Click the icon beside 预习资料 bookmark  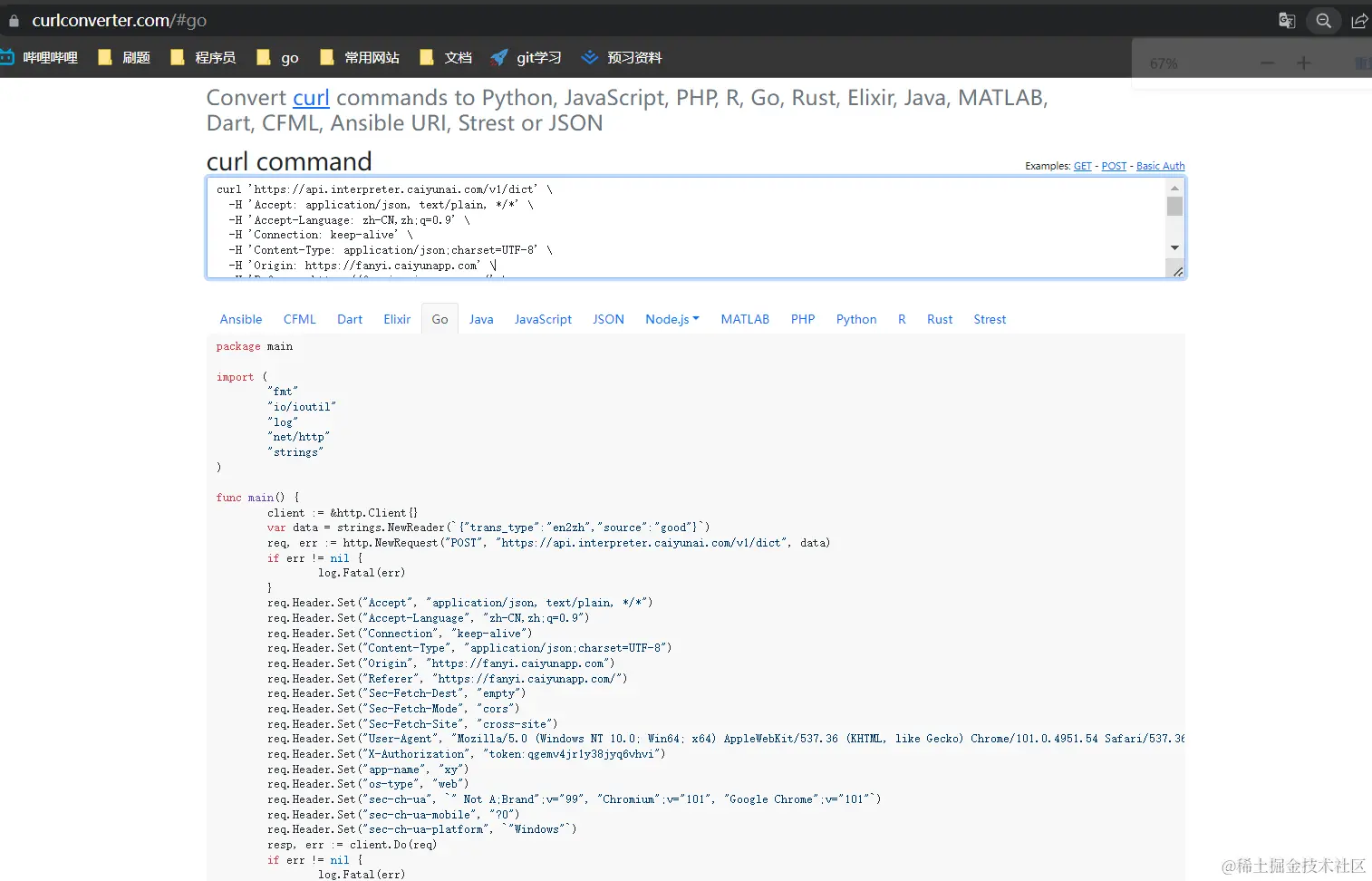[x=589, y=57]
